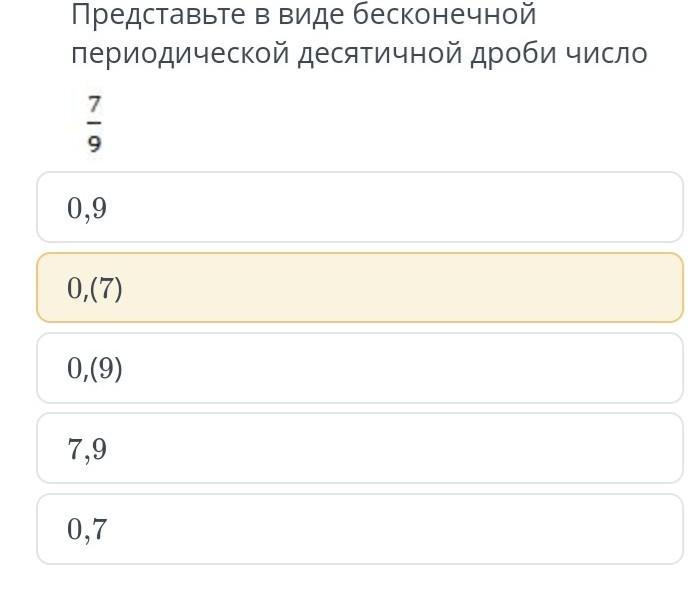Click the fraction 7/9 image
The height and width of the screenshot is (591, 698).
click(94, 123)
